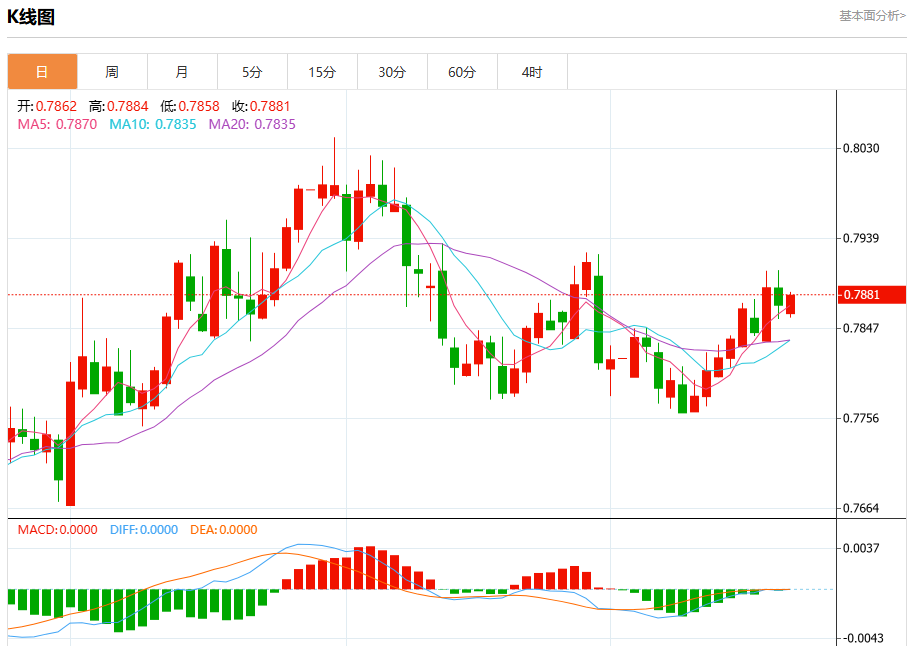
Task: Click the DEA indicator label
Action: (x=224, y=530)
